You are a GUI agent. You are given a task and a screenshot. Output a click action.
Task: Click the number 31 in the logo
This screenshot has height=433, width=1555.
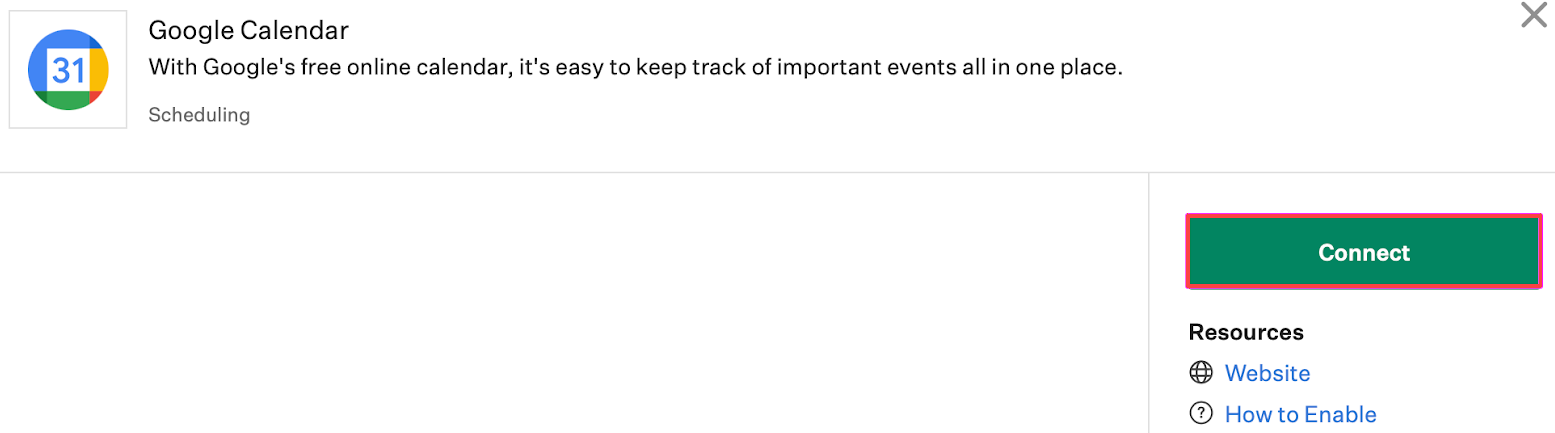pyautogui.click(x=68, y=71)
